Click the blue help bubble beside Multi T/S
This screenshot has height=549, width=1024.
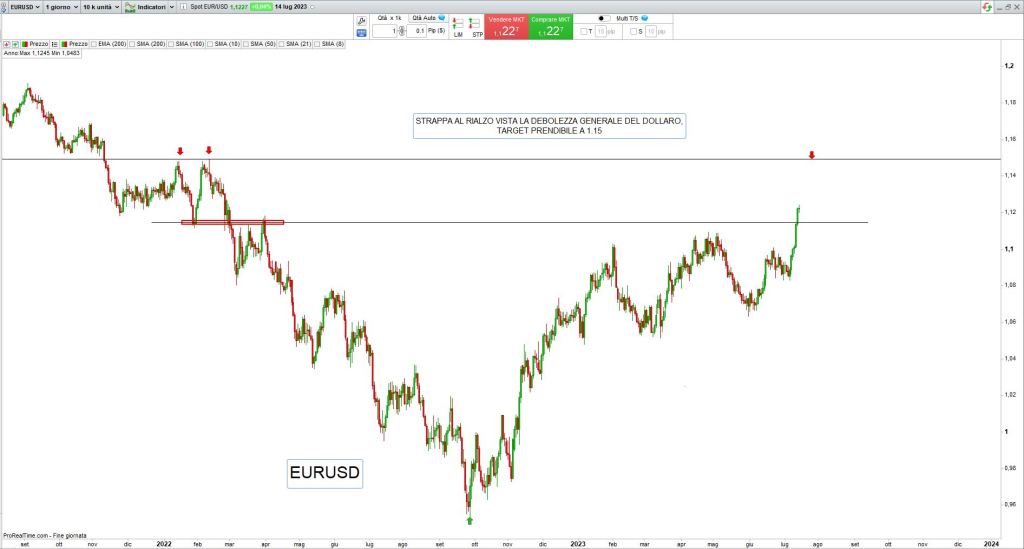(x=645, y=18)
